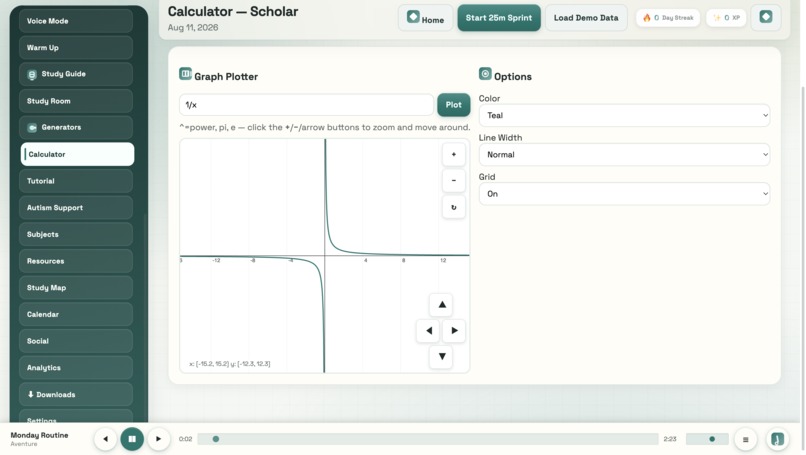
Task: Click the function input field containing 1/x
Action: (x=306, y=105)
